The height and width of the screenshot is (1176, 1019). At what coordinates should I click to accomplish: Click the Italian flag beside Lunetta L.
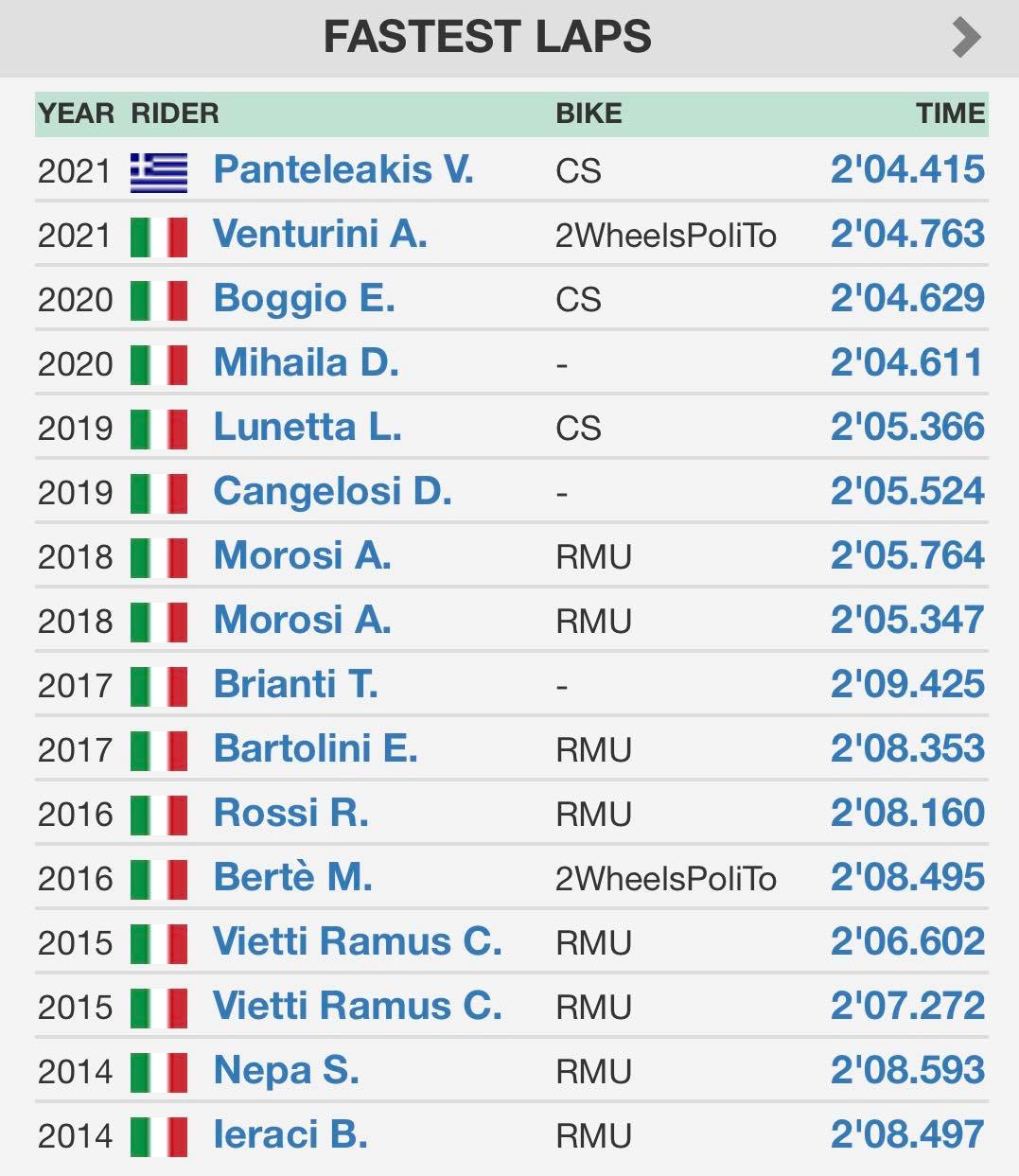click(x=159, y=430)
